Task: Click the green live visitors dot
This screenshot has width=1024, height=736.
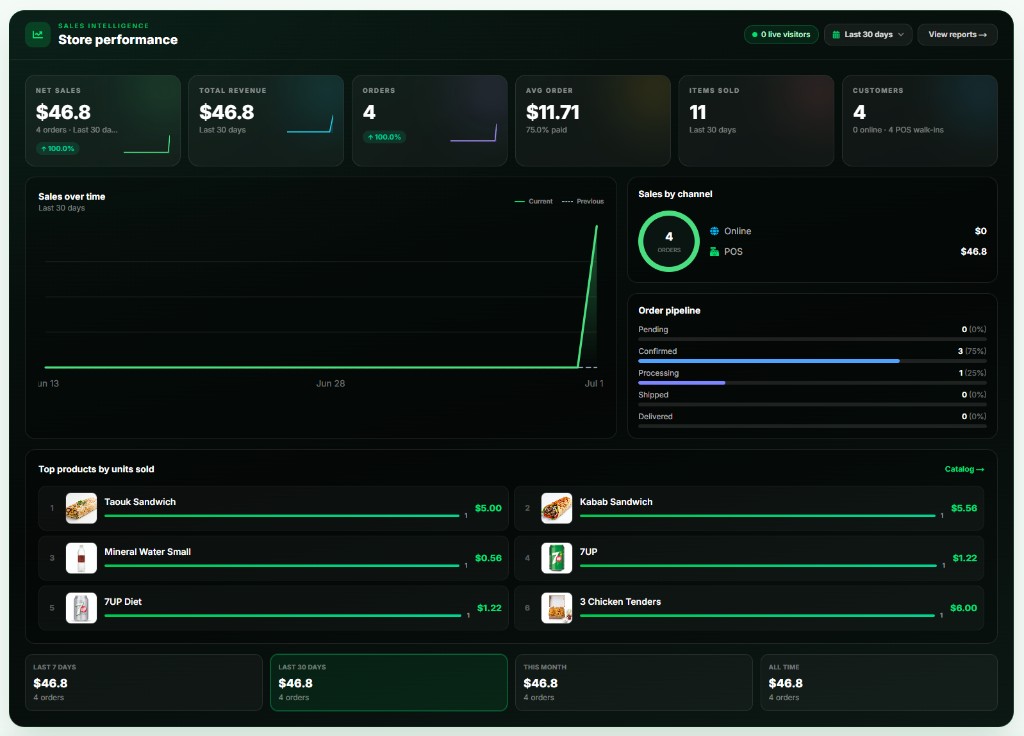Action: (x=755, y=35)
